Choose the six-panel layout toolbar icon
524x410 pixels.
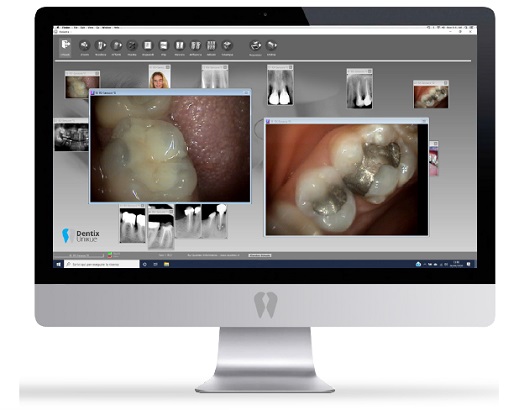pos(211,45)
